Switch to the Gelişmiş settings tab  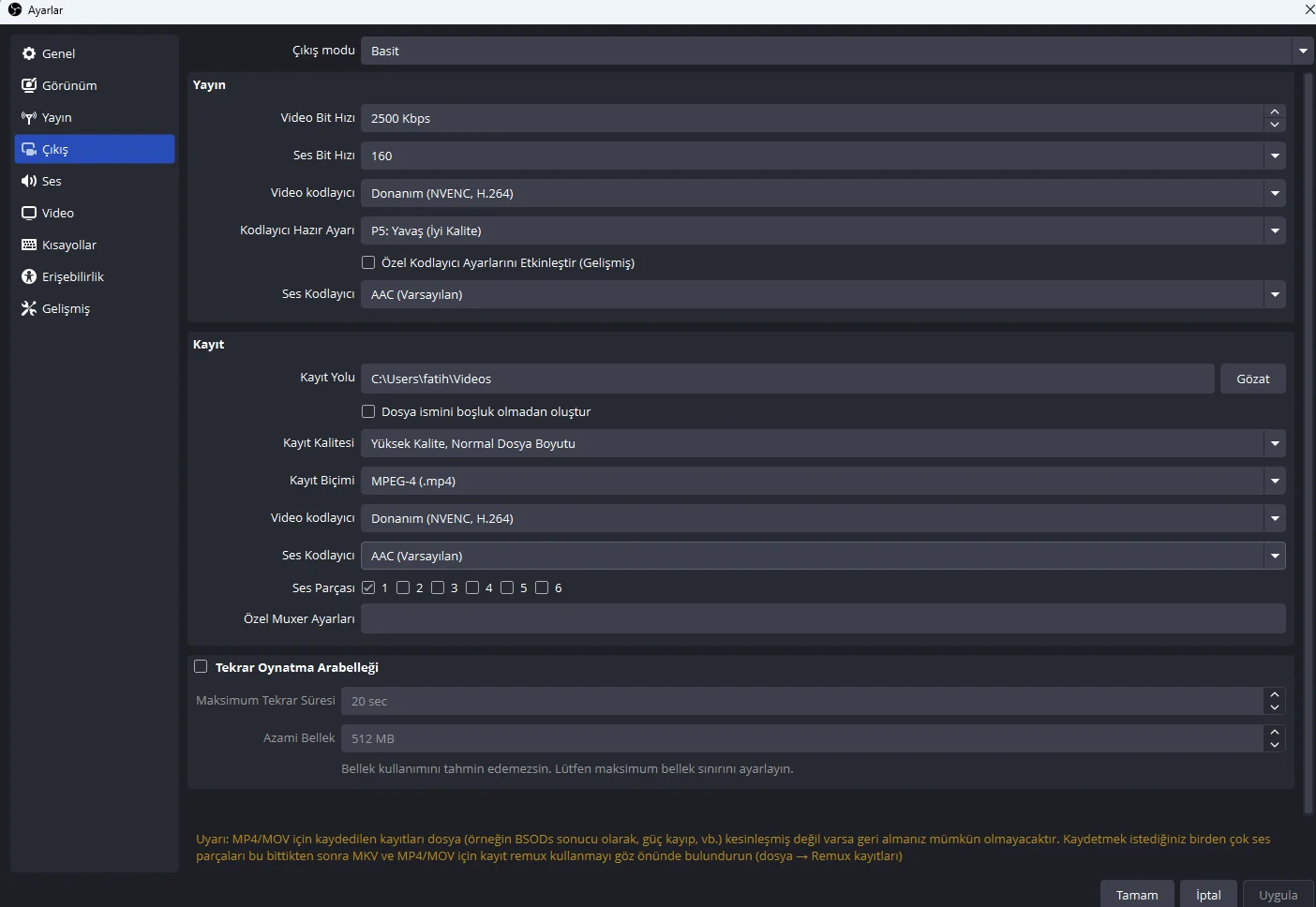(x=95, y=308)
